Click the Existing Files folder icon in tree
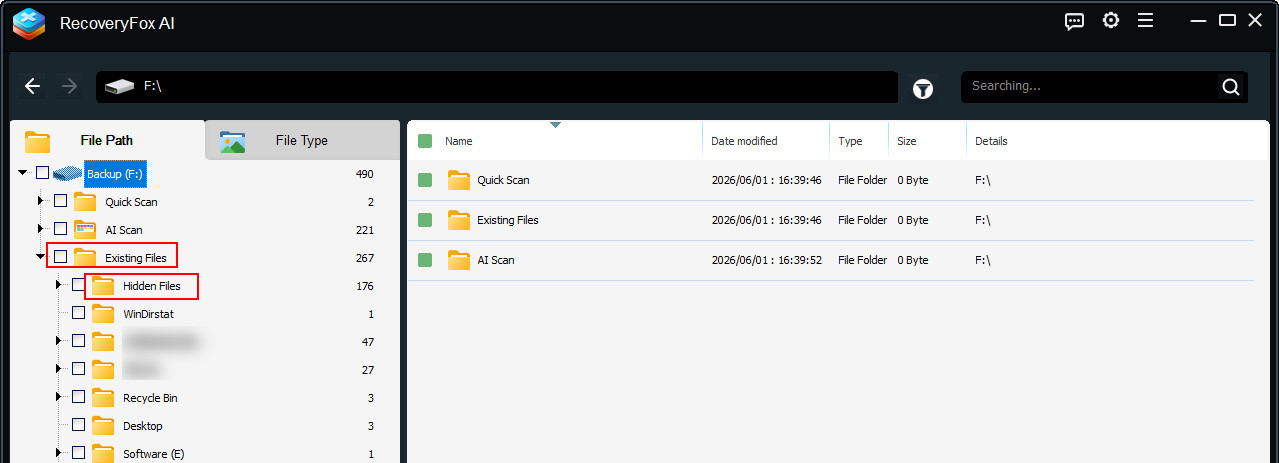1279x463 pixels. [x=85, y=257]
